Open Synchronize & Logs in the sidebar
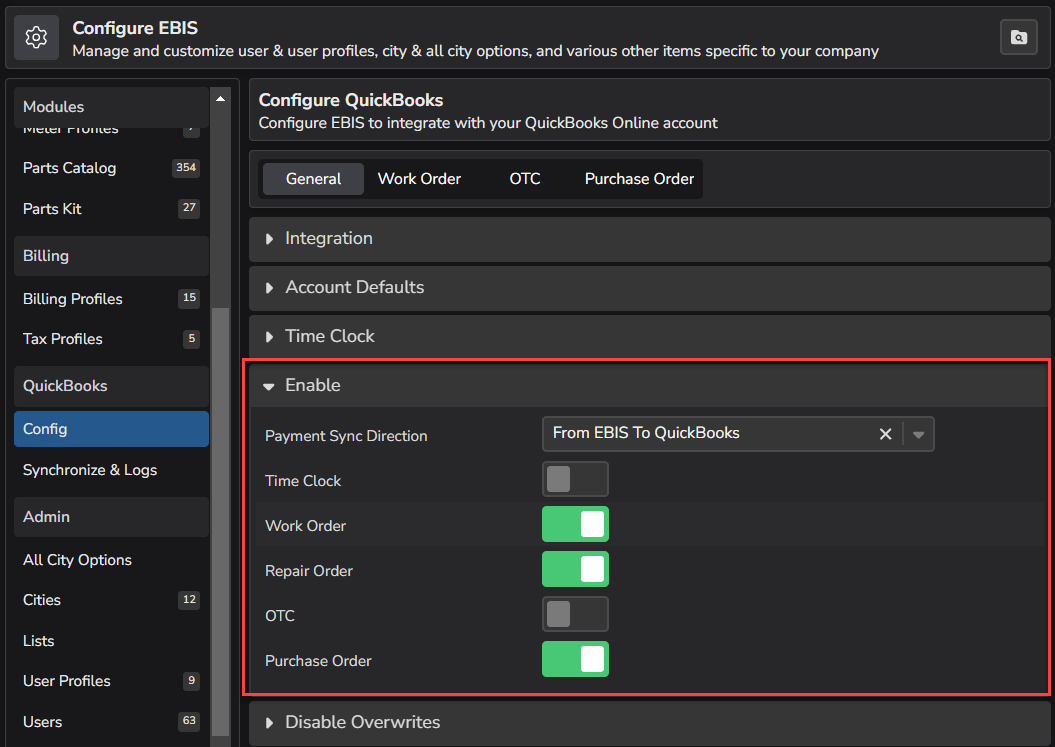This screenshot has height=747, width=1055. pos(90,470)
